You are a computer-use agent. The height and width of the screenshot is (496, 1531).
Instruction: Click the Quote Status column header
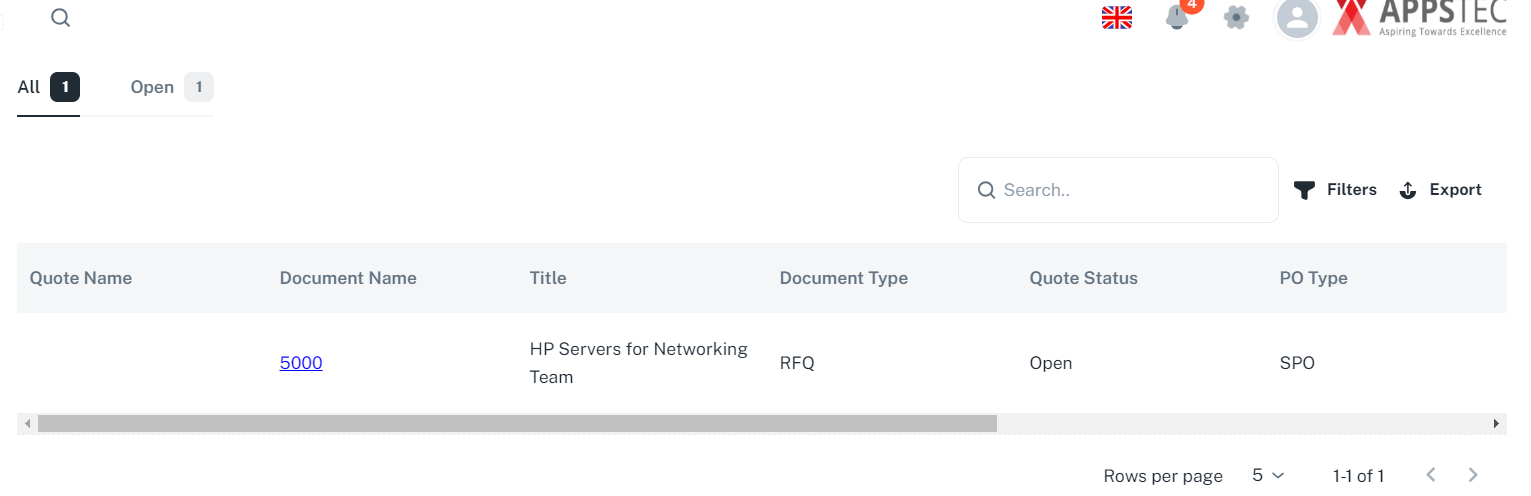(x=1083, y=278)
